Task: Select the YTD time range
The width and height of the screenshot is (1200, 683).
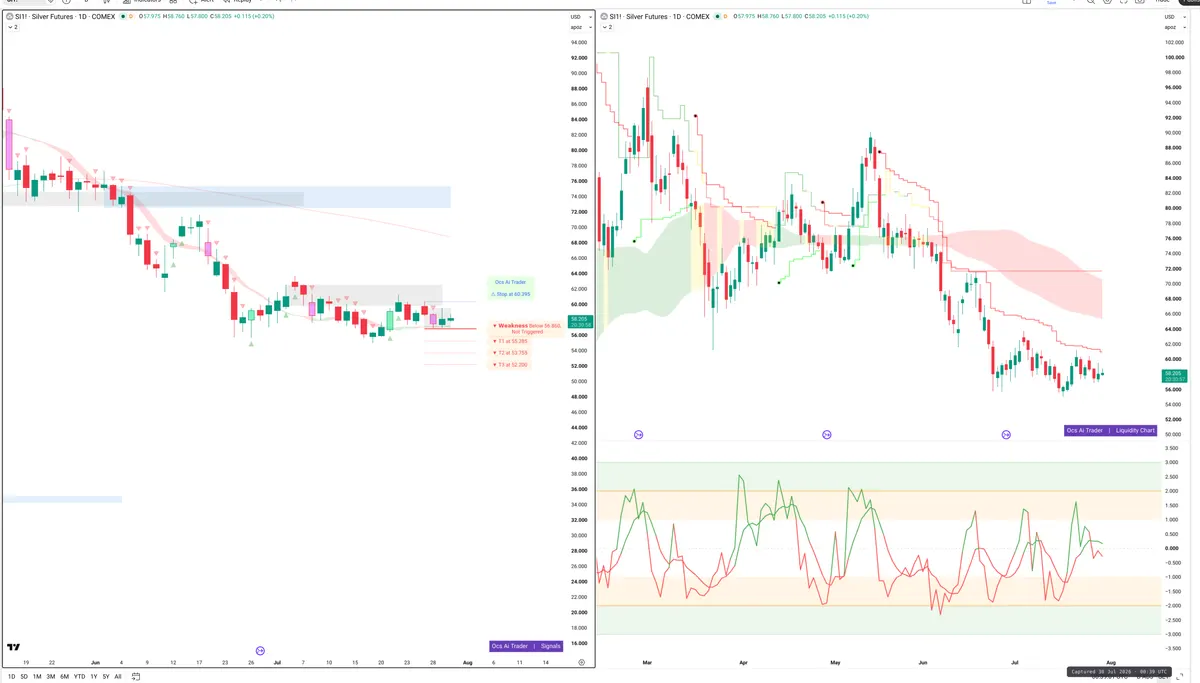Action: 79,677
